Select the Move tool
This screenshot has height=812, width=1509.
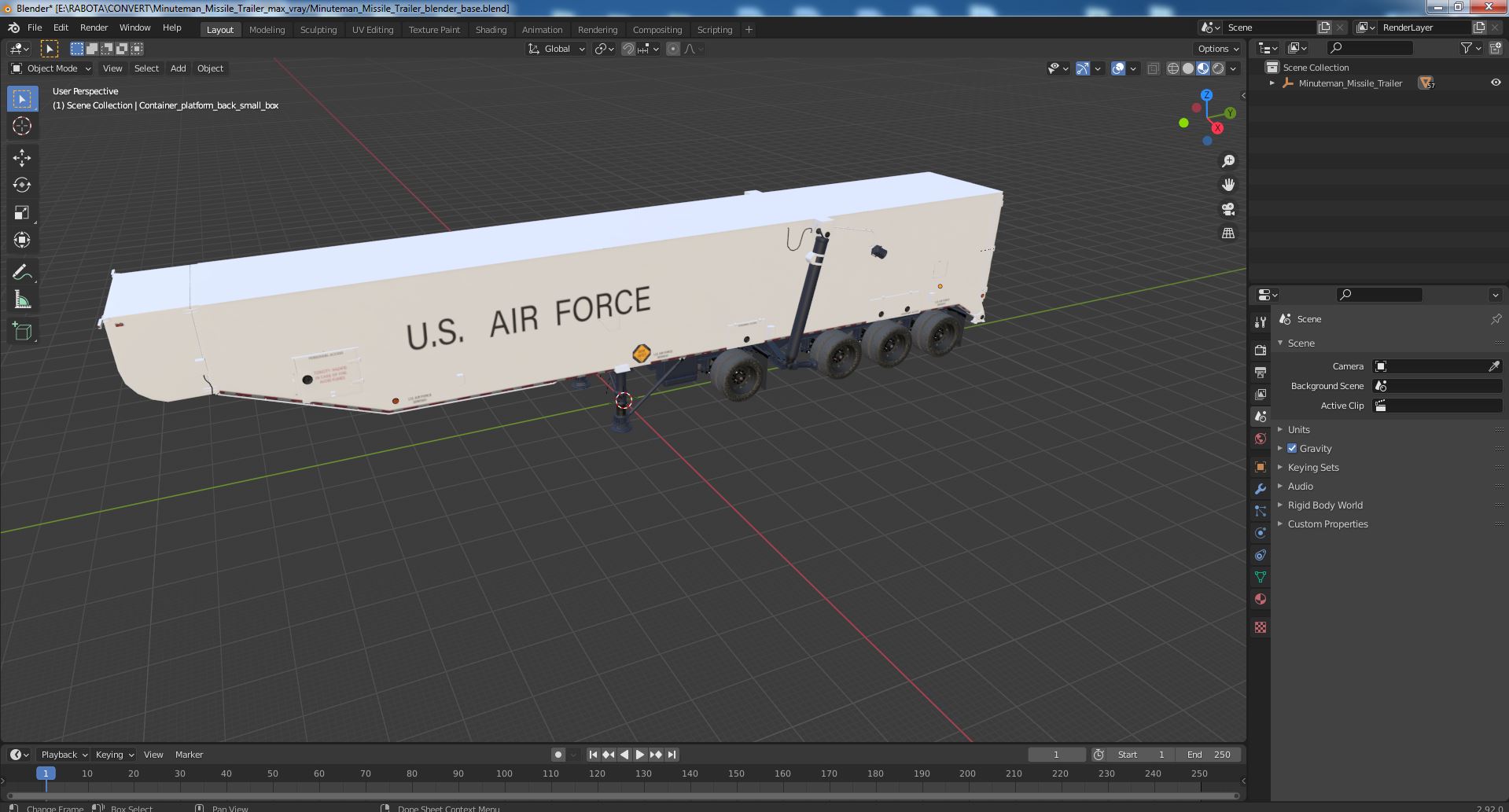point(22,158)
